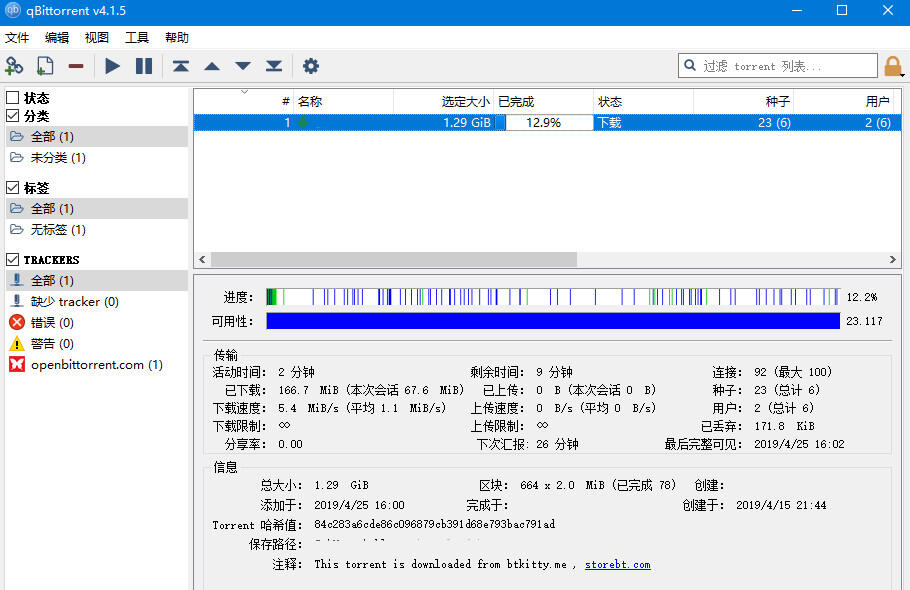Click the torrent hash value text
Image resolution: width=910 pixels, height=590 pixels.
pos(435,524)
